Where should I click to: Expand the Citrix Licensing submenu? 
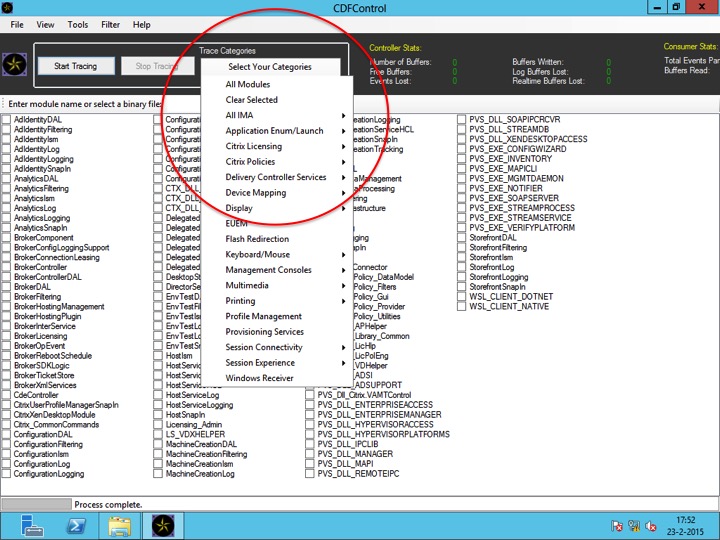pyautogui.click(x=277, y=146)
